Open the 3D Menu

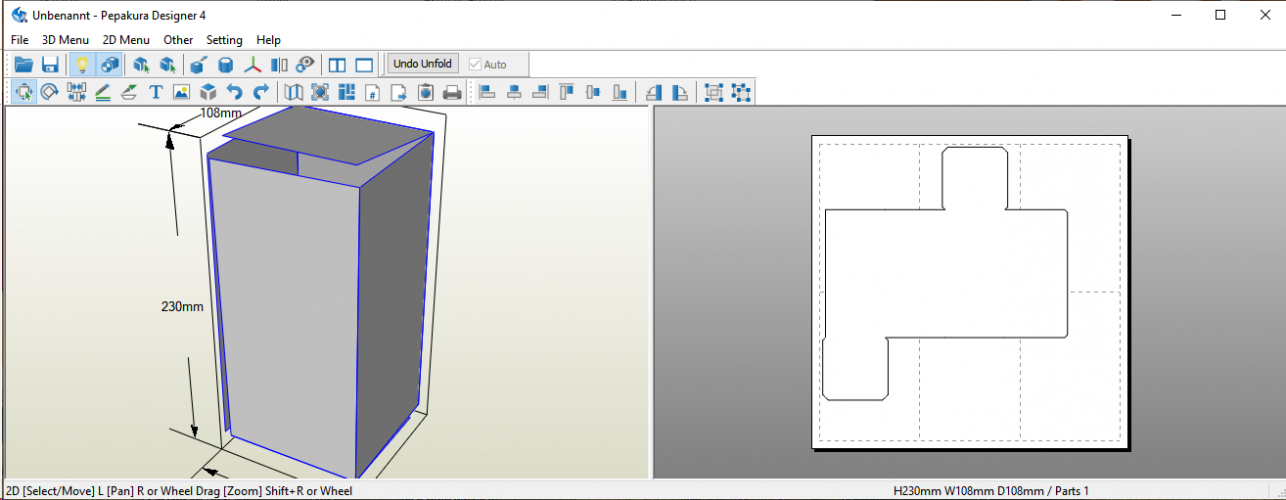pos(65,40)
